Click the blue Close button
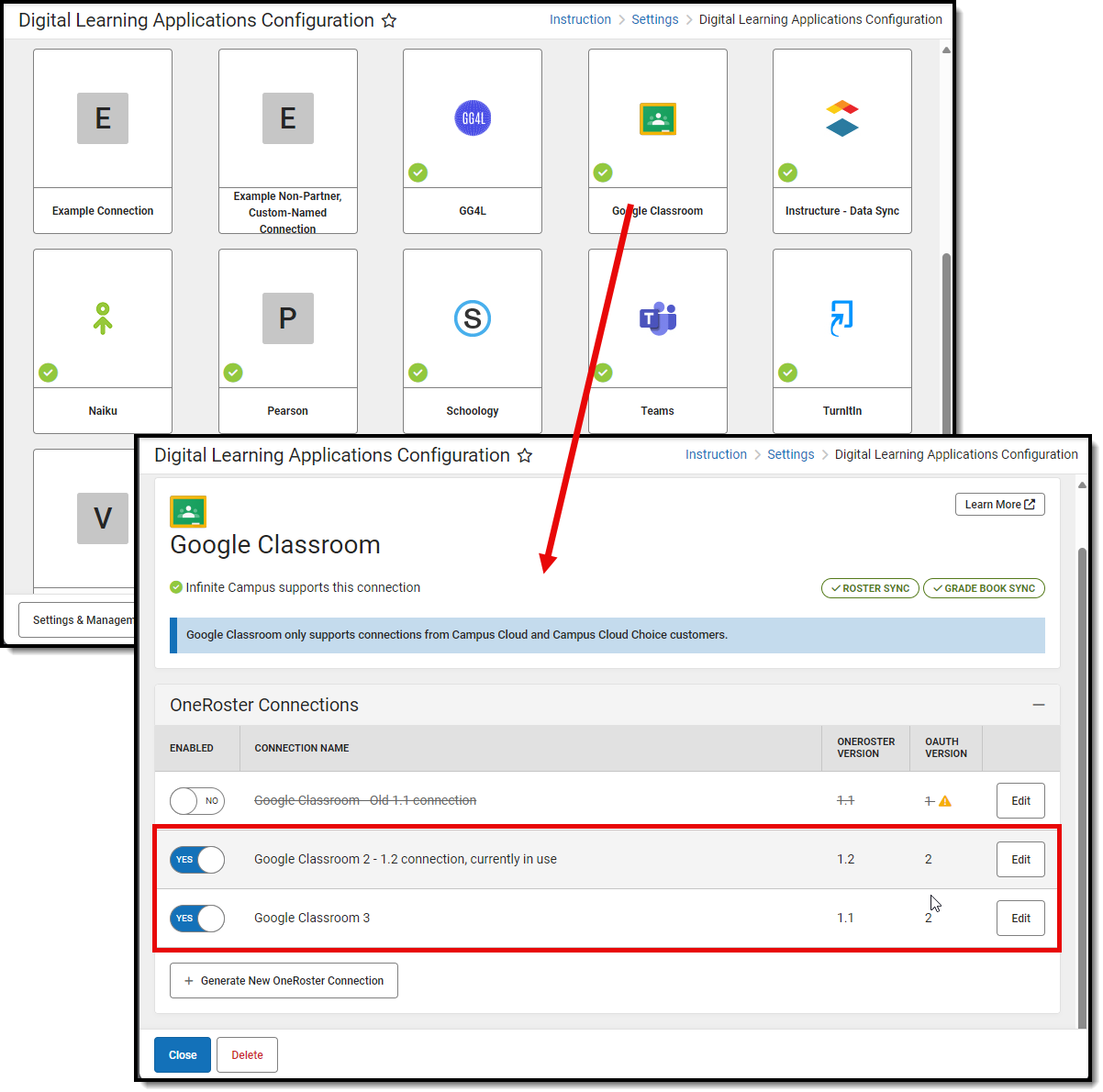Image resolution: width=1103 pixels, height=1092 pixels. tap(183, 1055)
